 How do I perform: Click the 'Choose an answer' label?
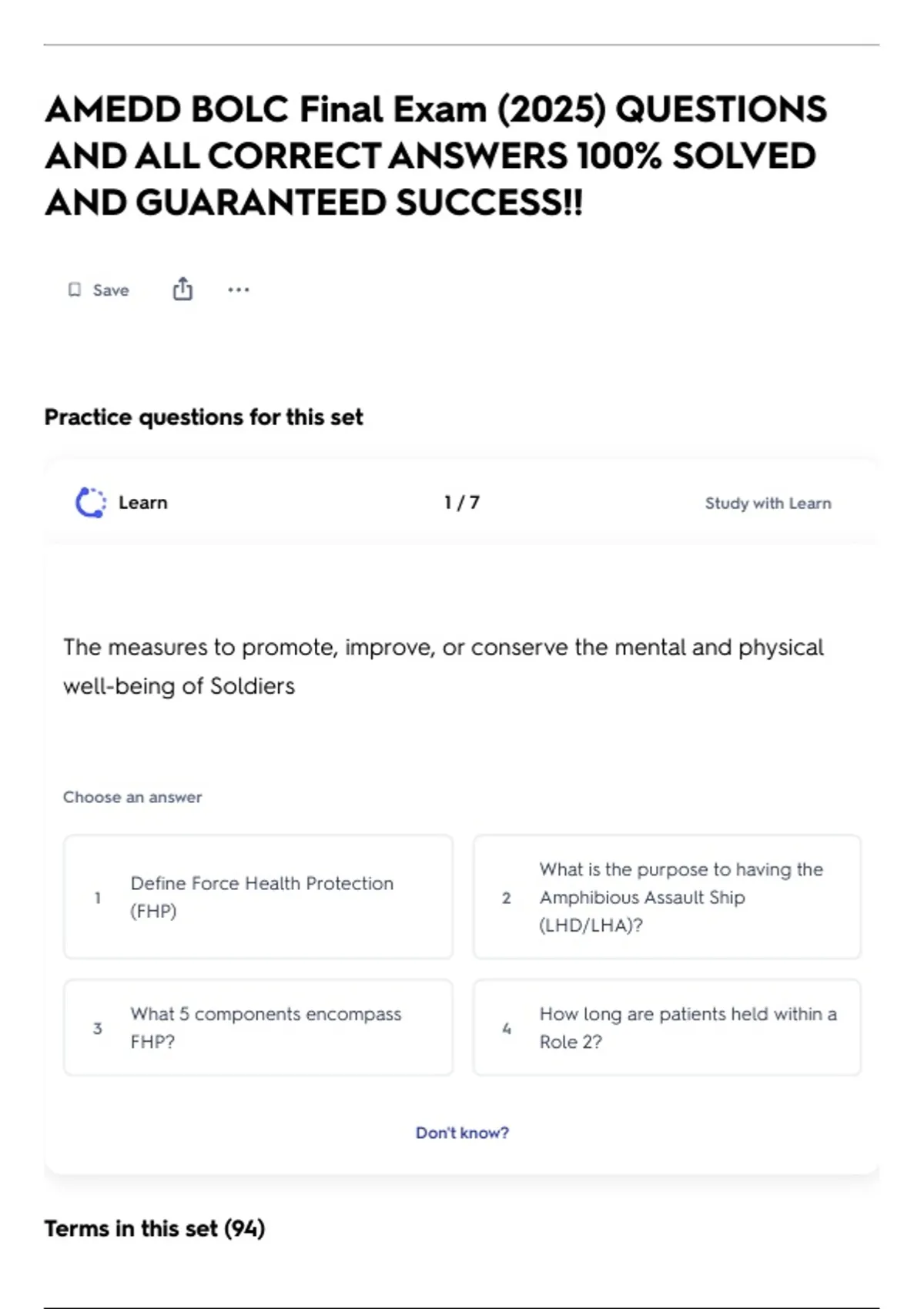pyautogui.click(x=132, y=797)
